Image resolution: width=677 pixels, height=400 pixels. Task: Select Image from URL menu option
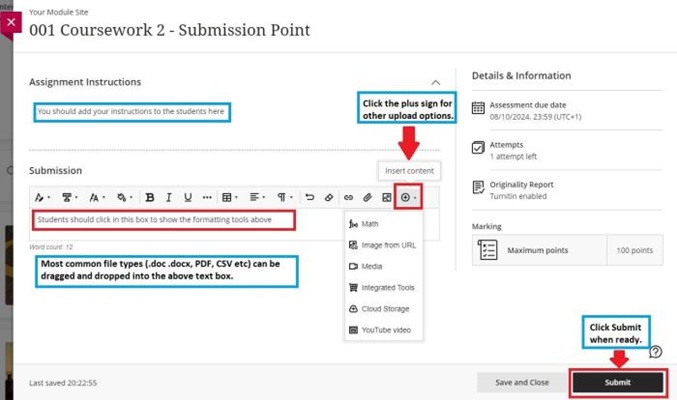pos(383,245)
